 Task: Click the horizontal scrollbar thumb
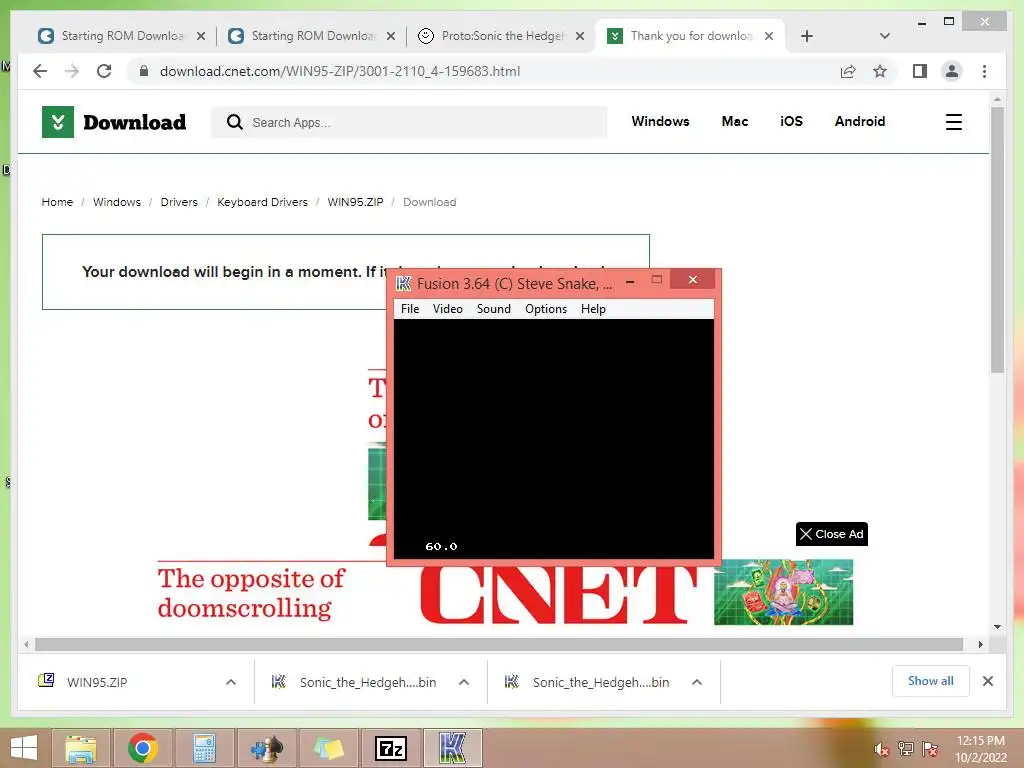pyautogui.click(x=499, y=645)
